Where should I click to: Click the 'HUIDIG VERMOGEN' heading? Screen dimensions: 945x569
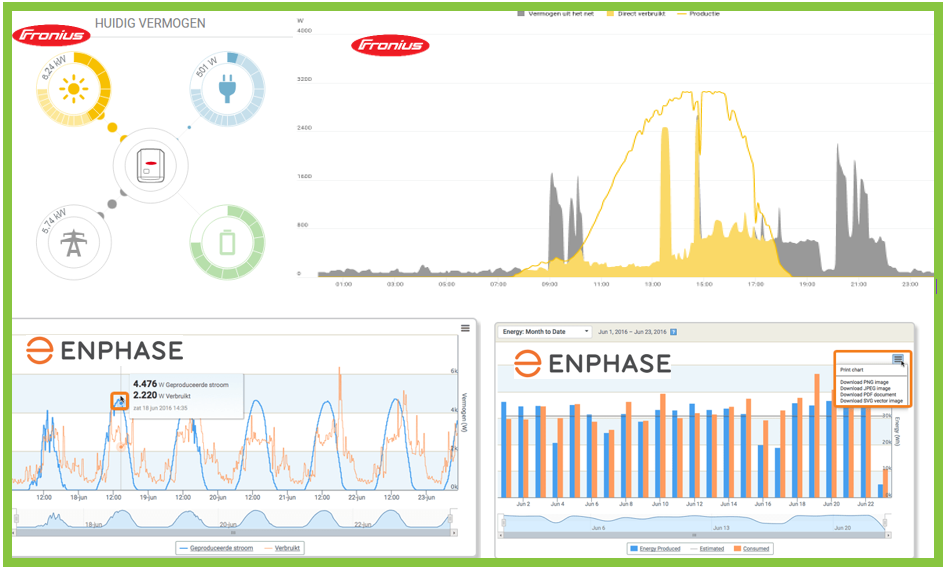[150, 24]
